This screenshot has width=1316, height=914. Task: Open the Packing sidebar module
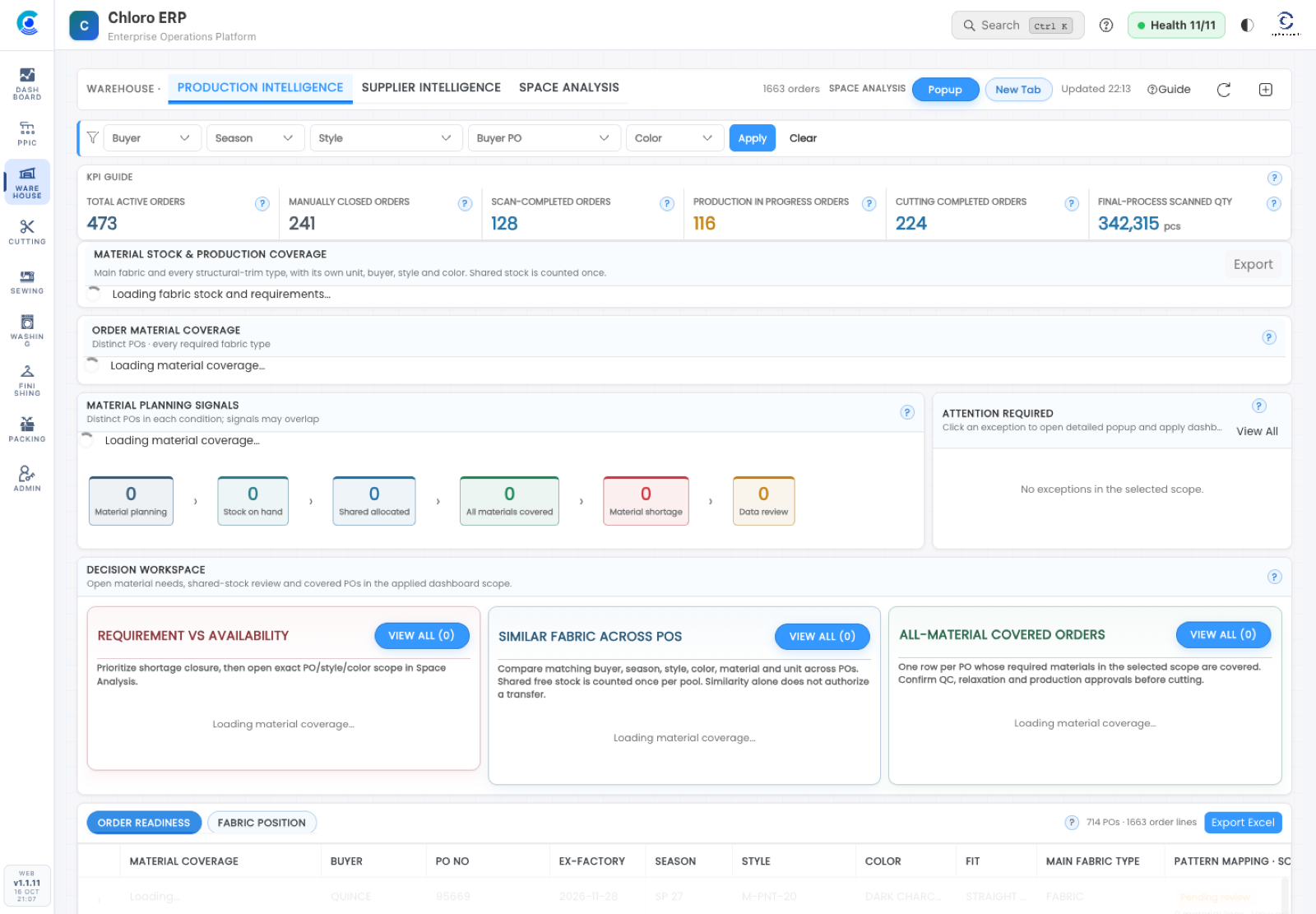(x=27, y=429)
